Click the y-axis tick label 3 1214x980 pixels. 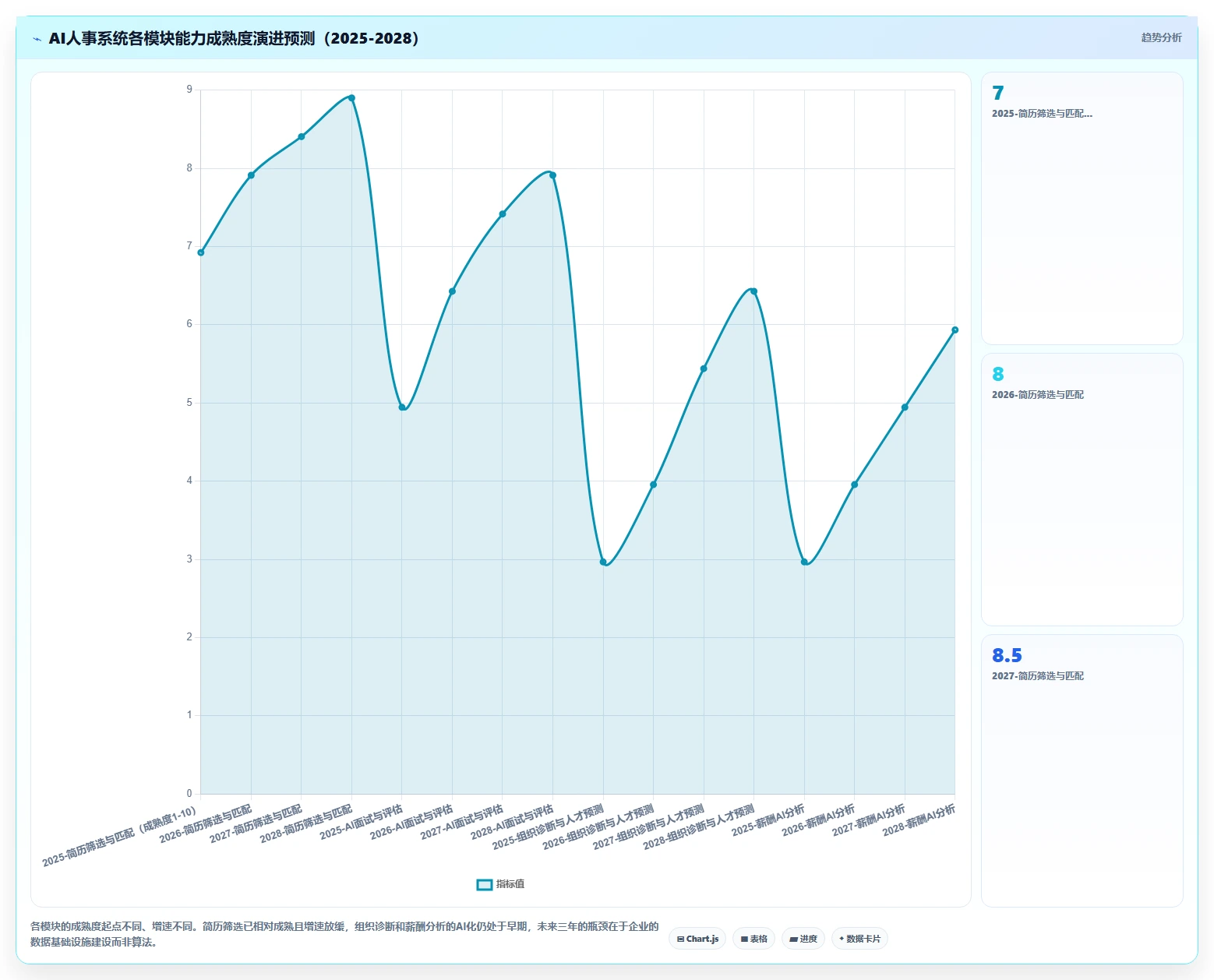point(189,559)
